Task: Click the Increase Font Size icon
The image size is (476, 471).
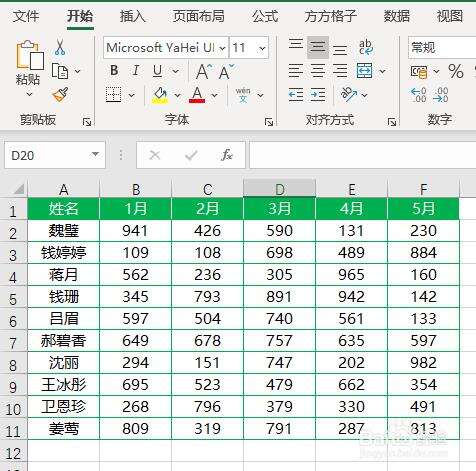Action: click(204, 72)
